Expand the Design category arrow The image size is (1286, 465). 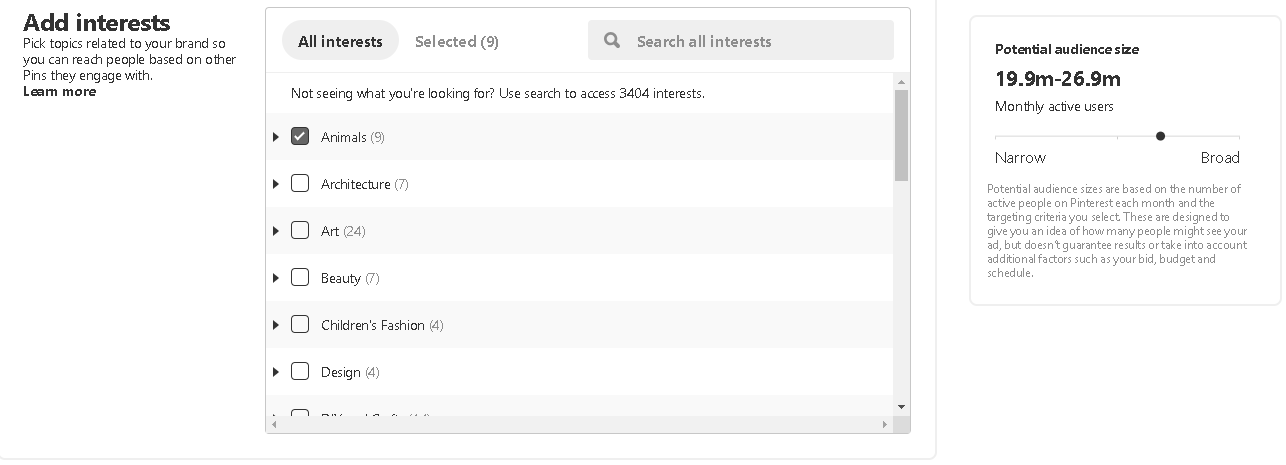click(276, 372)
